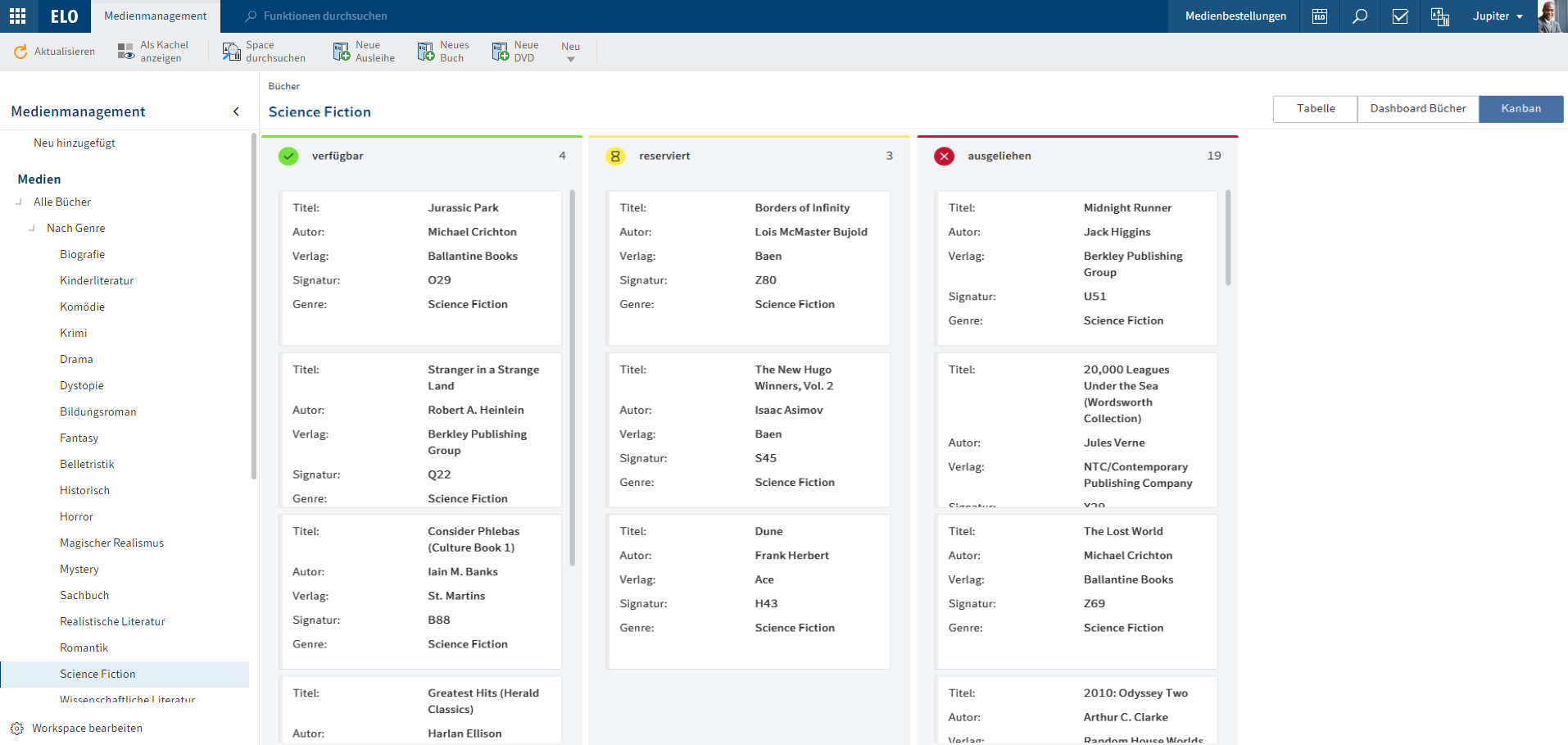Select the Kanban view tab
The image size is (1568, 745).
1521,109
